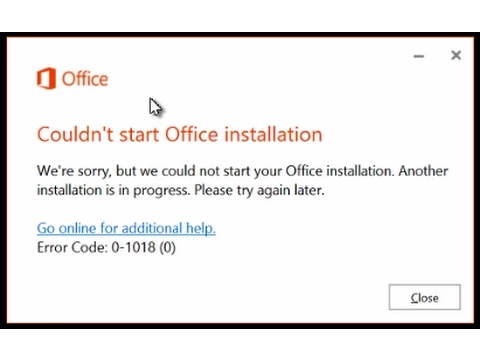This screenshot has height=360, width=480.
Task: Click the word Office in the orange heading
Action: pyautogui.click(x=192, y=134)
